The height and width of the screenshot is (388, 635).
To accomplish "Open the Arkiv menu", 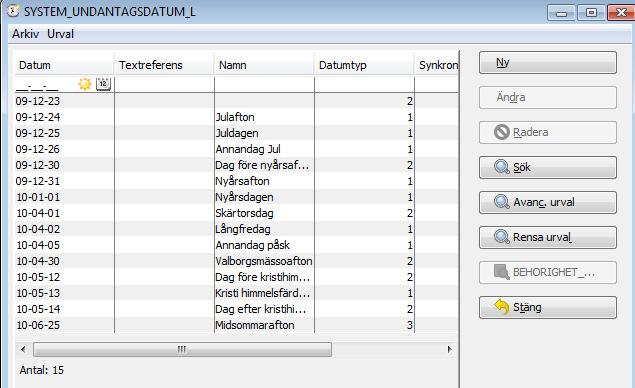I will (26, 34).
